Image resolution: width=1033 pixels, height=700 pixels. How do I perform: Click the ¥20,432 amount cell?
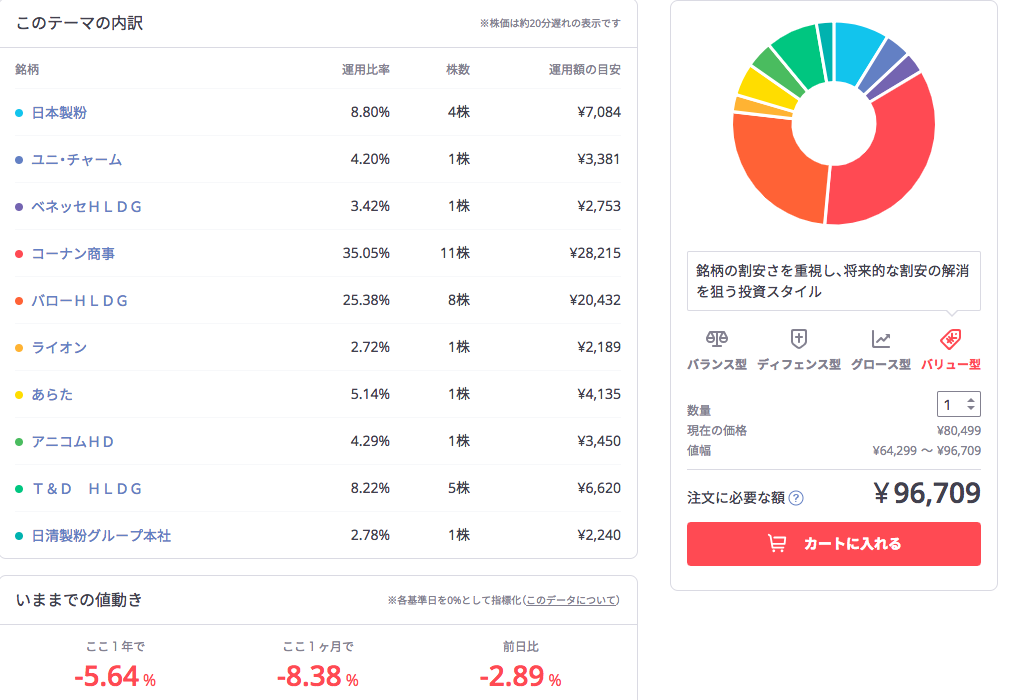(595, 300)
